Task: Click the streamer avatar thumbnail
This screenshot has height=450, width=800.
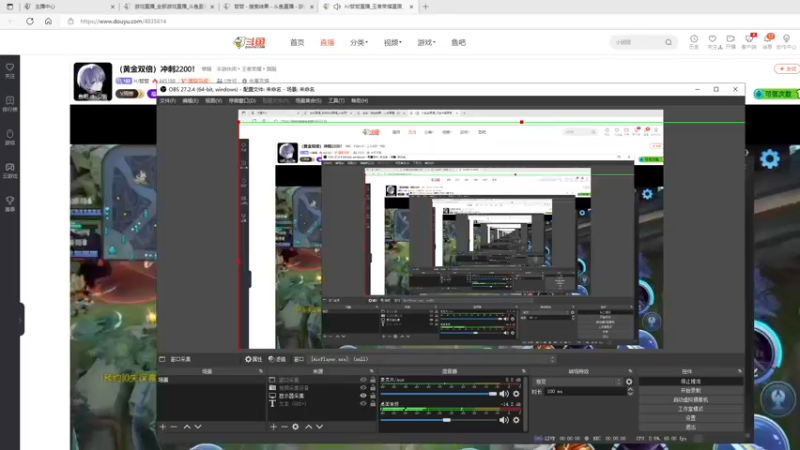Action: (x=92, y=82)
